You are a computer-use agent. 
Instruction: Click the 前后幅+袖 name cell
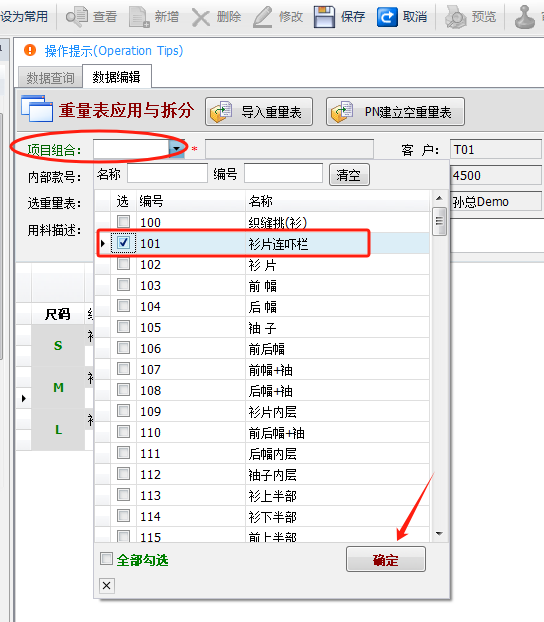point(337,432)
